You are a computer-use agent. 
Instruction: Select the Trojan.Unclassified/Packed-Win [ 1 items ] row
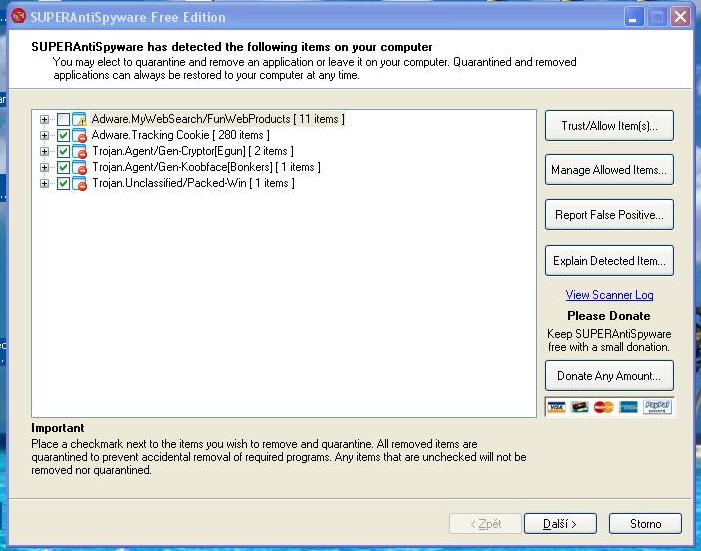(193, 183)
